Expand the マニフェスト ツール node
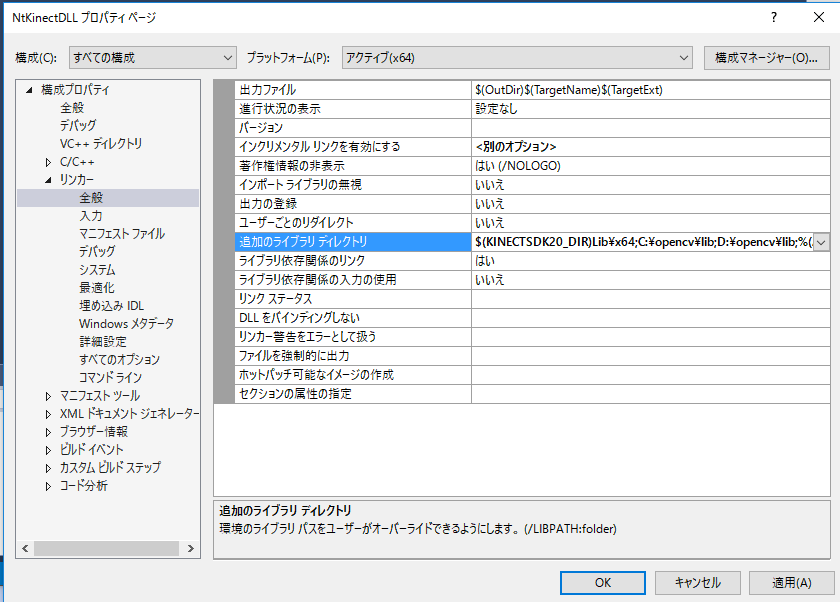This screenshot has height=602, width=840. click(48, 396)
